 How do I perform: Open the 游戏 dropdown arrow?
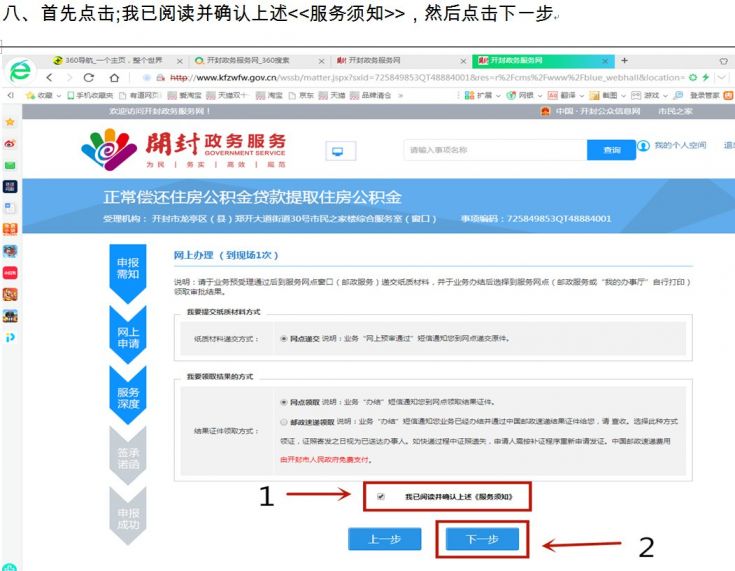tap(665, 96)
